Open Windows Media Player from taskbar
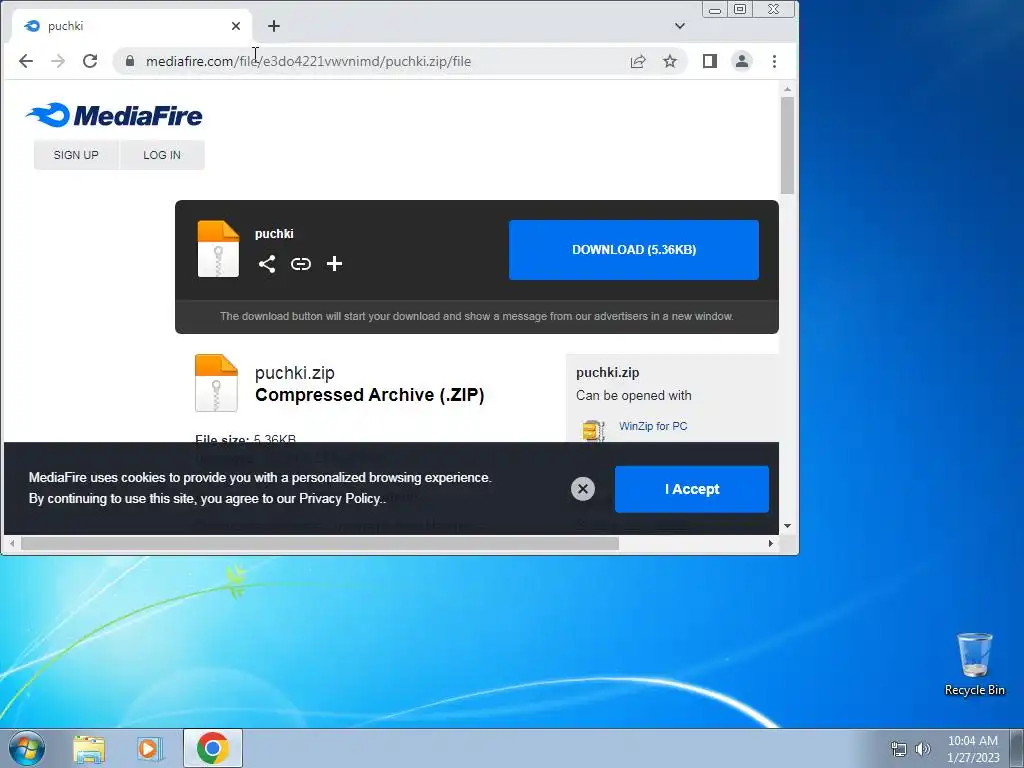This screenshot has width=1024, height=768. point(150,748)
